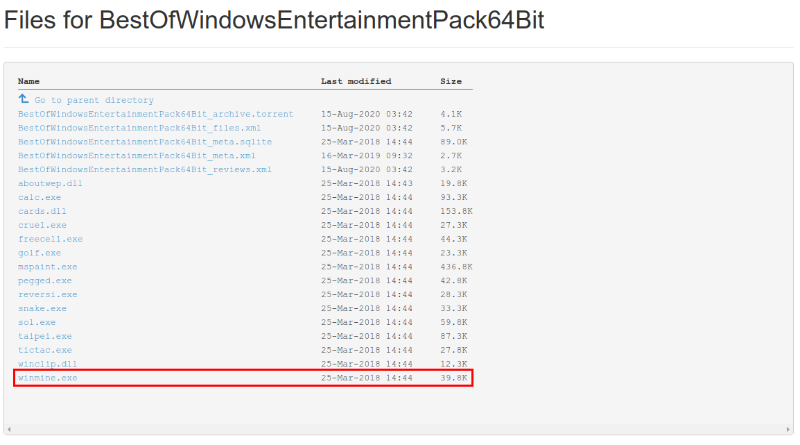The image size is (800, 445).
Task: Open the meta.sqlite file link
Action: tap(144, 142)
